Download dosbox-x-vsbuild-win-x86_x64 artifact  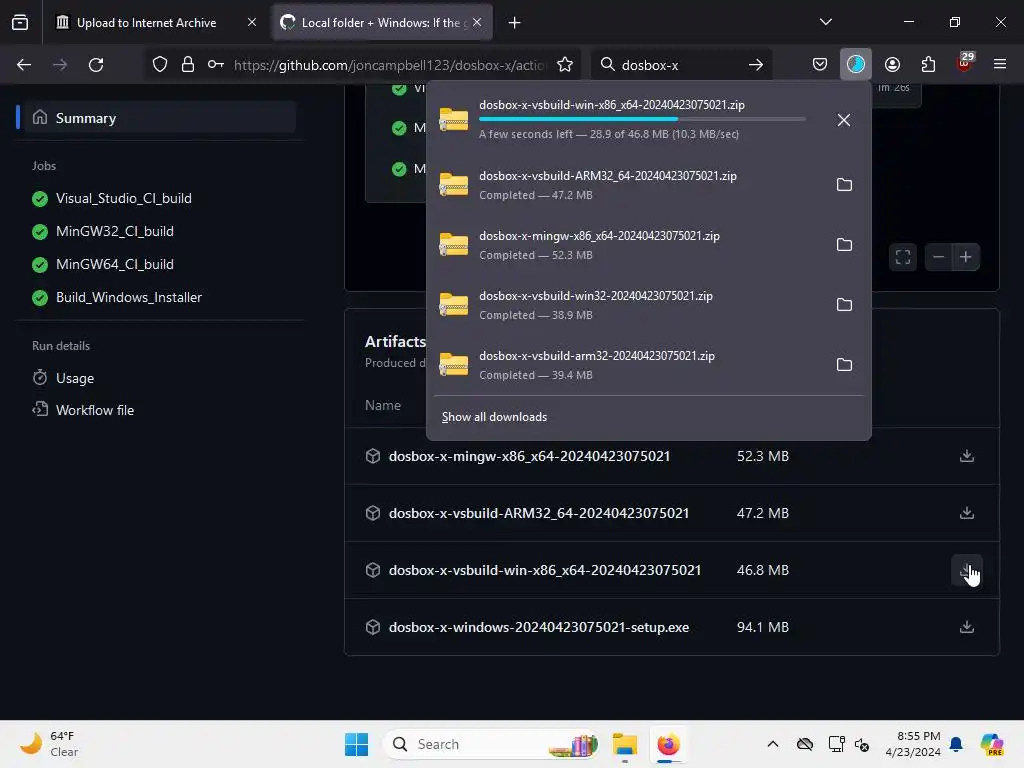pos(967,570)
